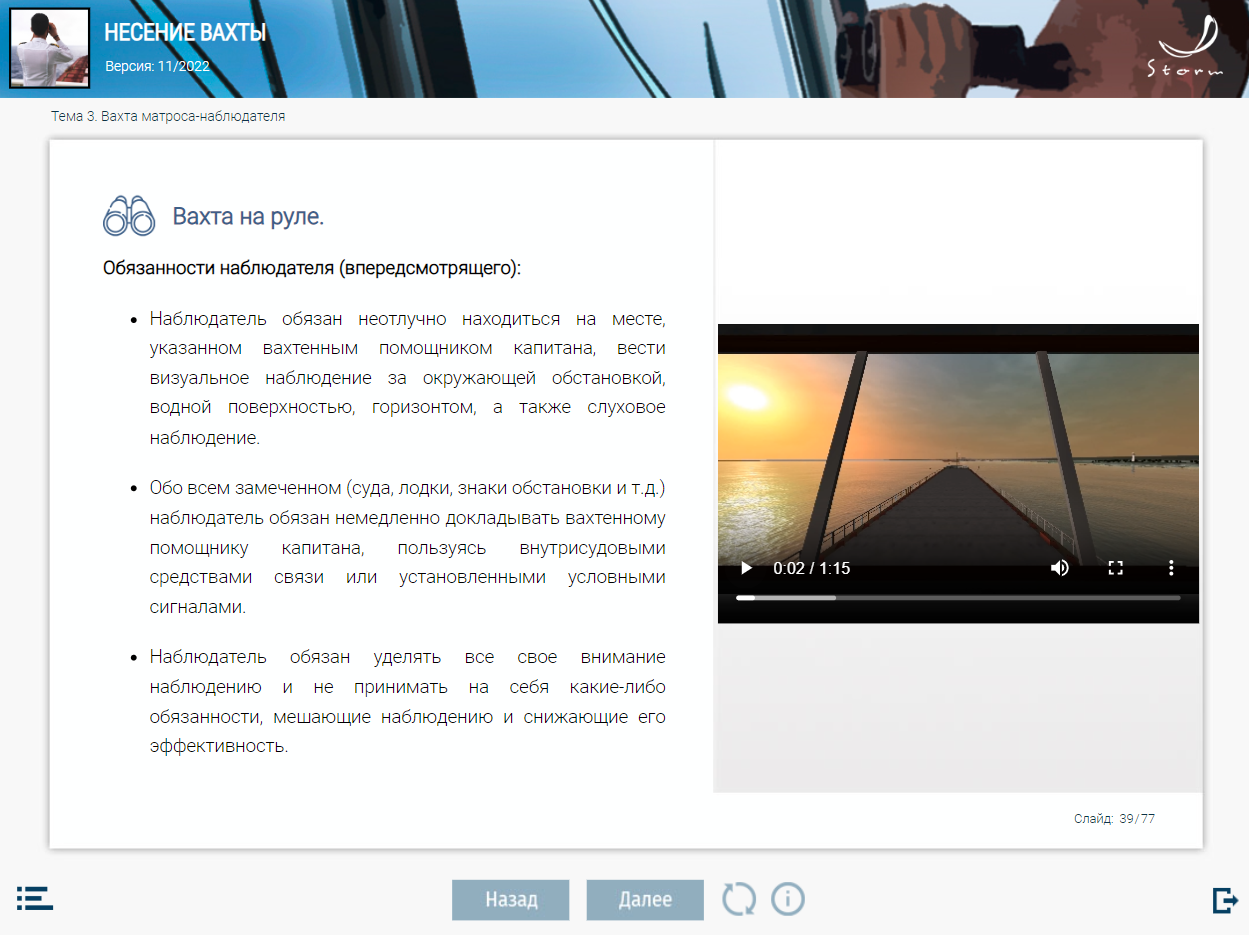Go to next slide with Далее
The height and width of the screenshot is (935, 1249).
(x=645, y=899)
